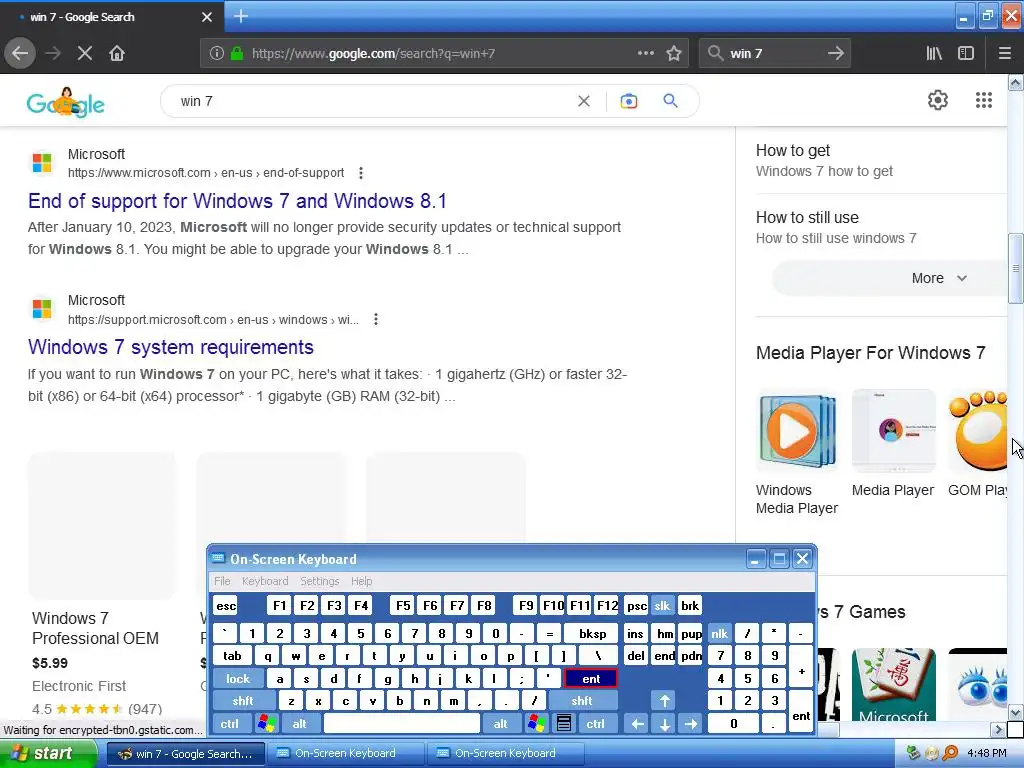This screenshot has height=768, width=1024.
Task: Open On-Screen Keyboard Keyboard menu
Action: (264, 581)
